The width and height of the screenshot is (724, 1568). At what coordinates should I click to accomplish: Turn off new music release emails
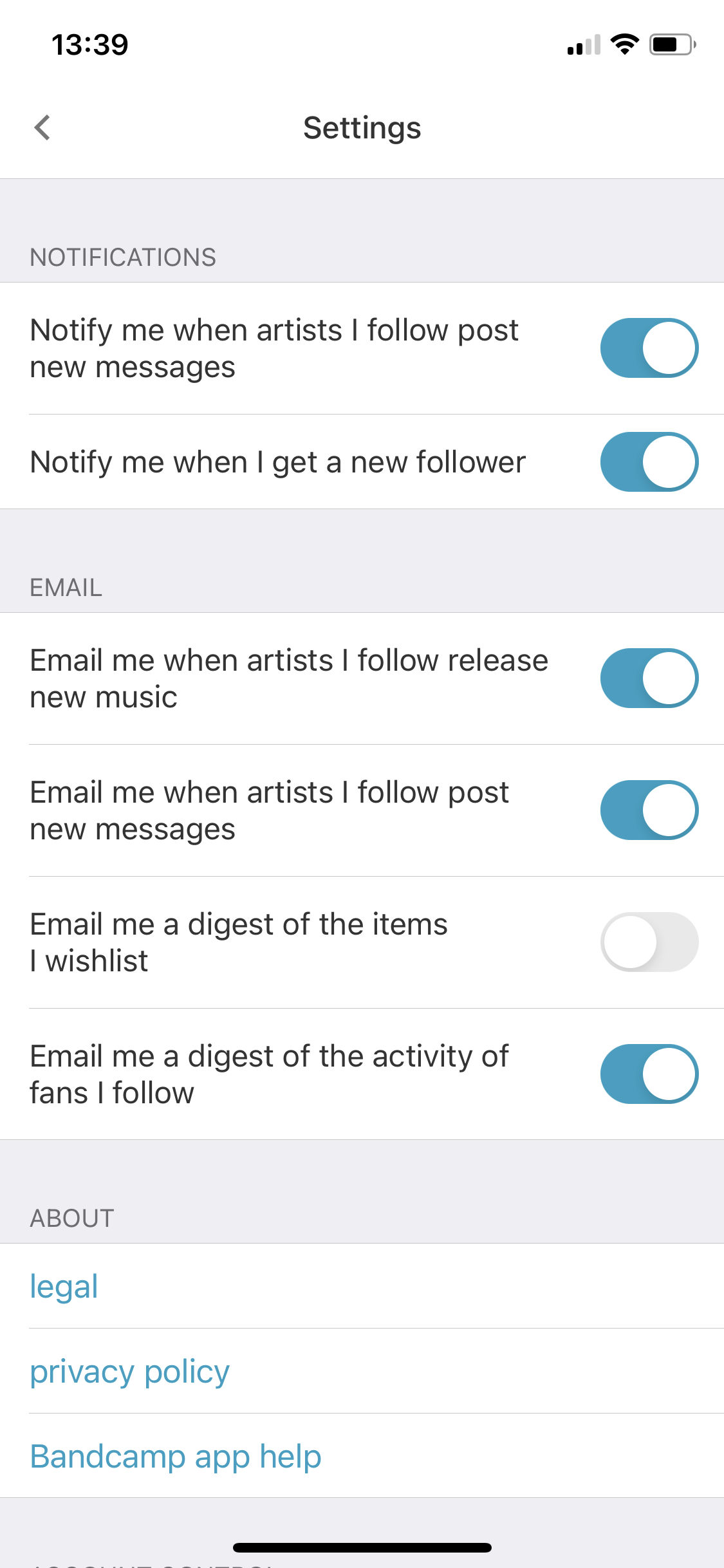(649, 678)
